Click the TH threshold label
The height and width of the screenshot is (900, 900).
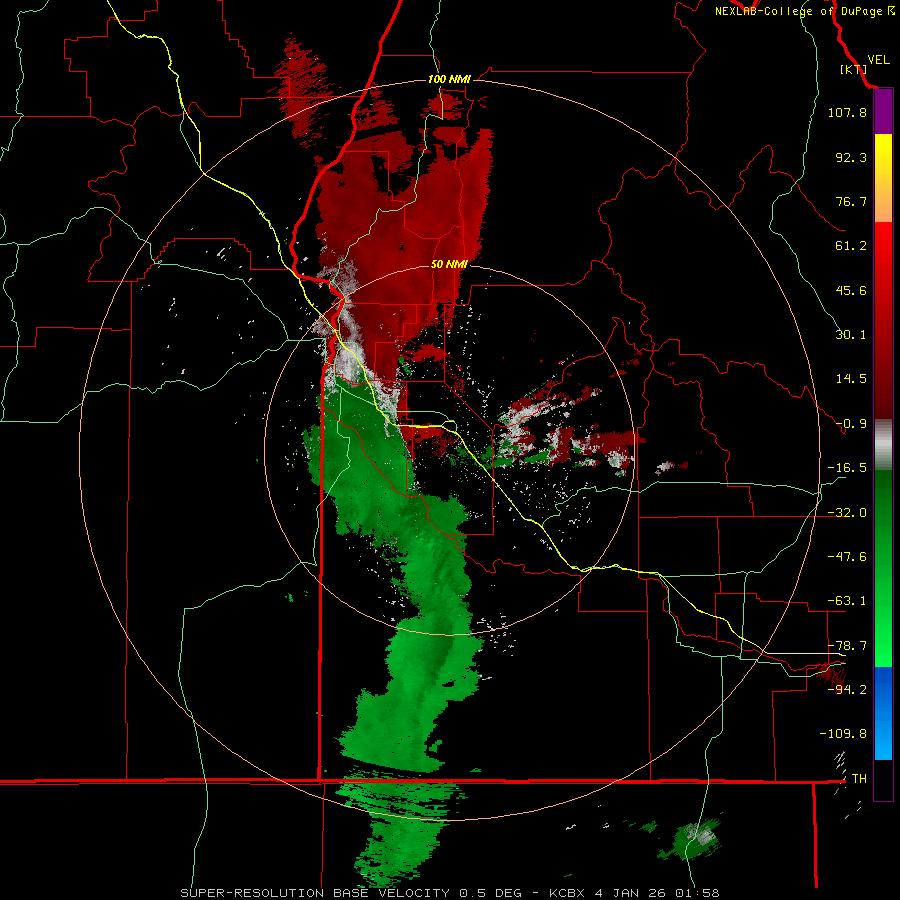[x=859, y=779]
